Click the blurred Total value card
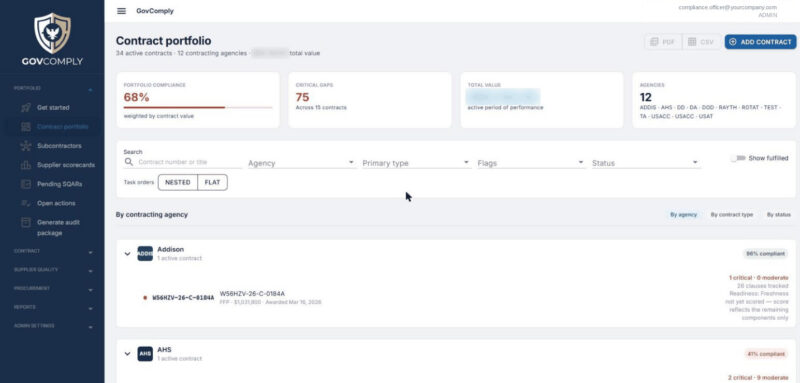Viewport: 800px width, 383px height. [x=542, y=100]
